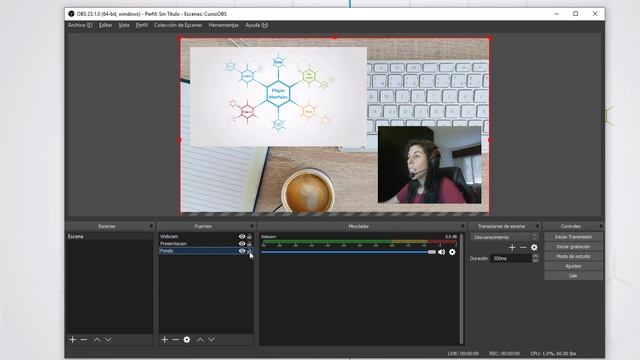This screenshot has height=360, width=640.
Task: Click top-right red resize handle in preview
Action: pos(489,38)
